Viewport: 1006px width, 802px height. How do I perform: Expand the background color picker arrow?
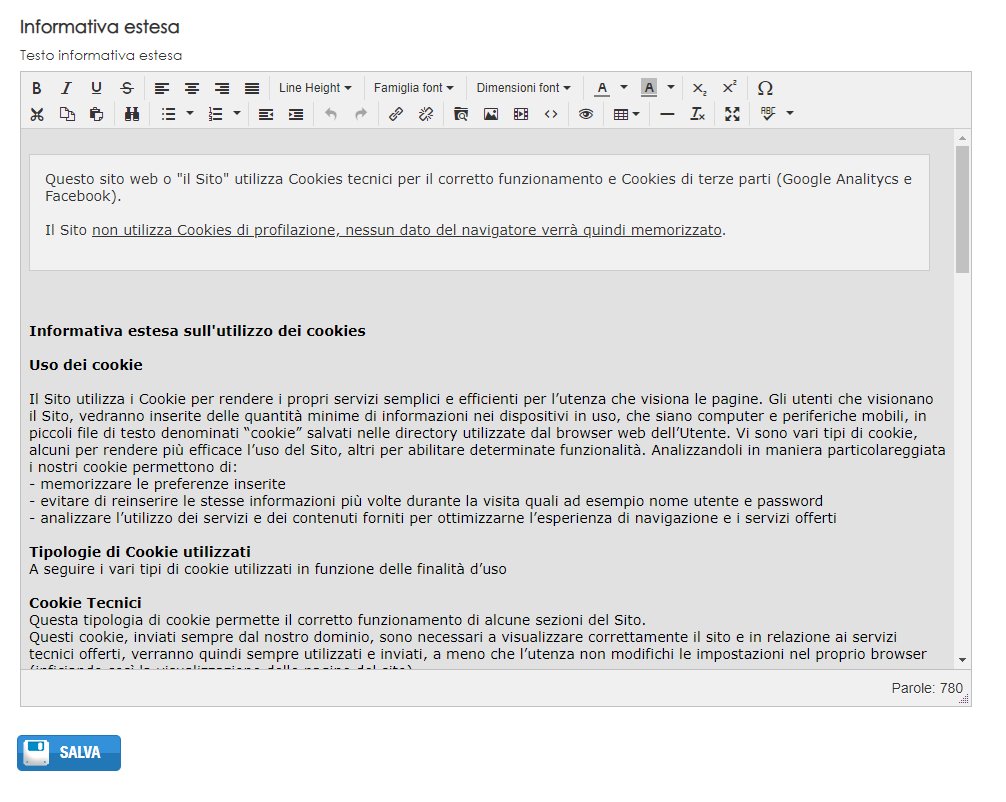tap(670, 87)
